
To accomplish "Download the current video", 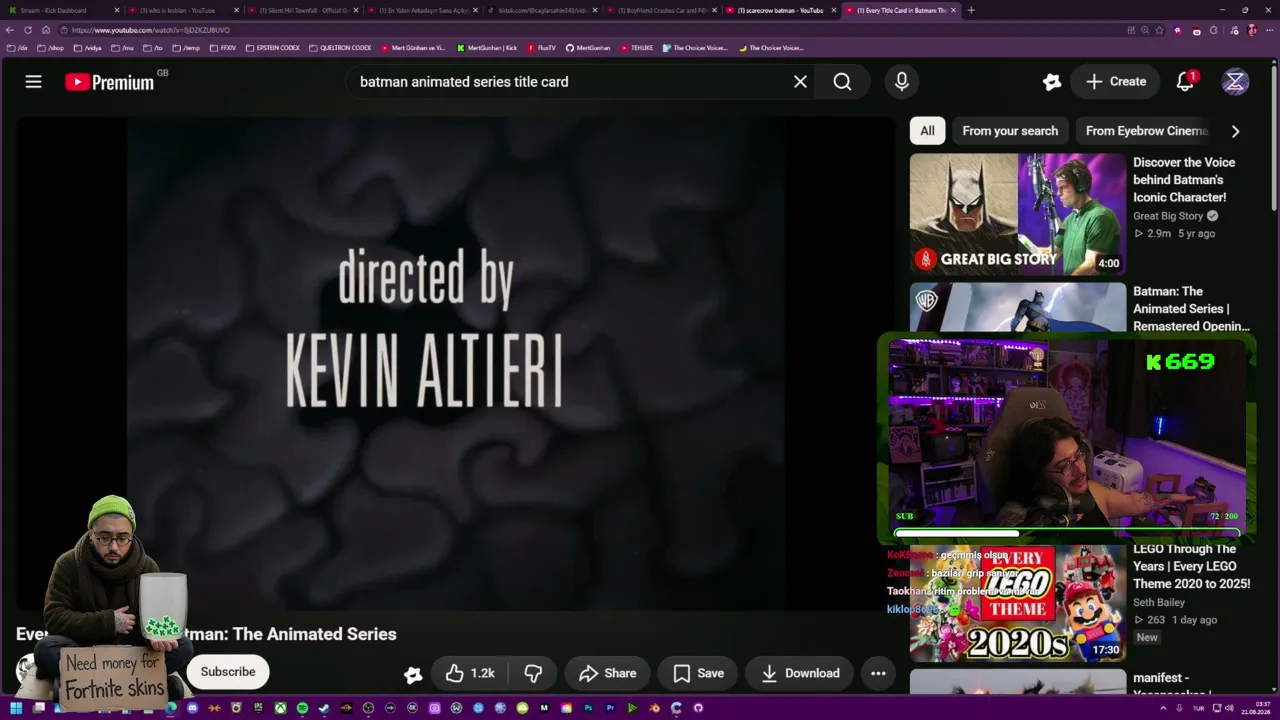I will [x=800, y=673].
